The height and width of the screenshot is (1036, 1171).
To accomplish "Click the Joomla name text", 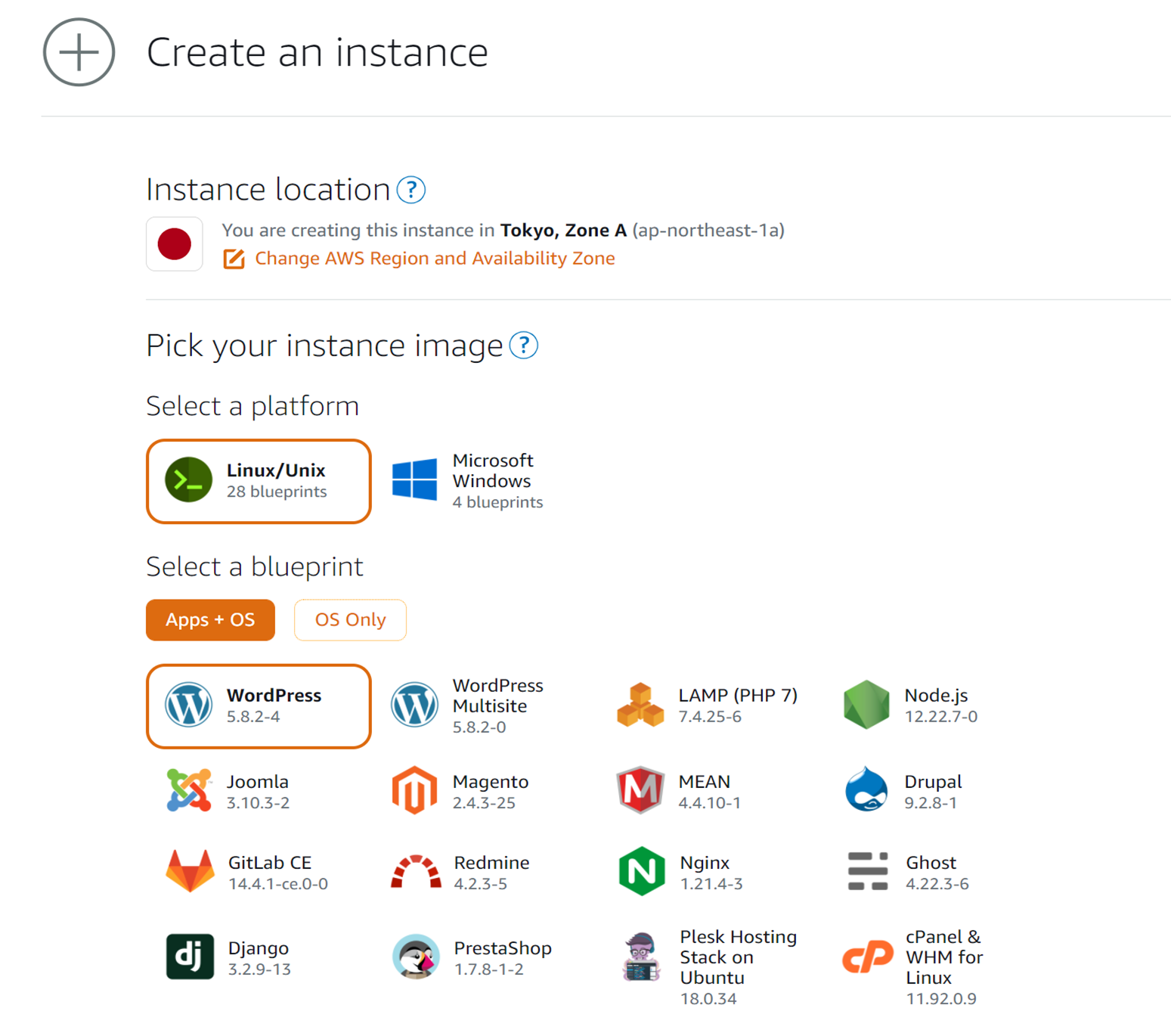I will pos(258,781).
